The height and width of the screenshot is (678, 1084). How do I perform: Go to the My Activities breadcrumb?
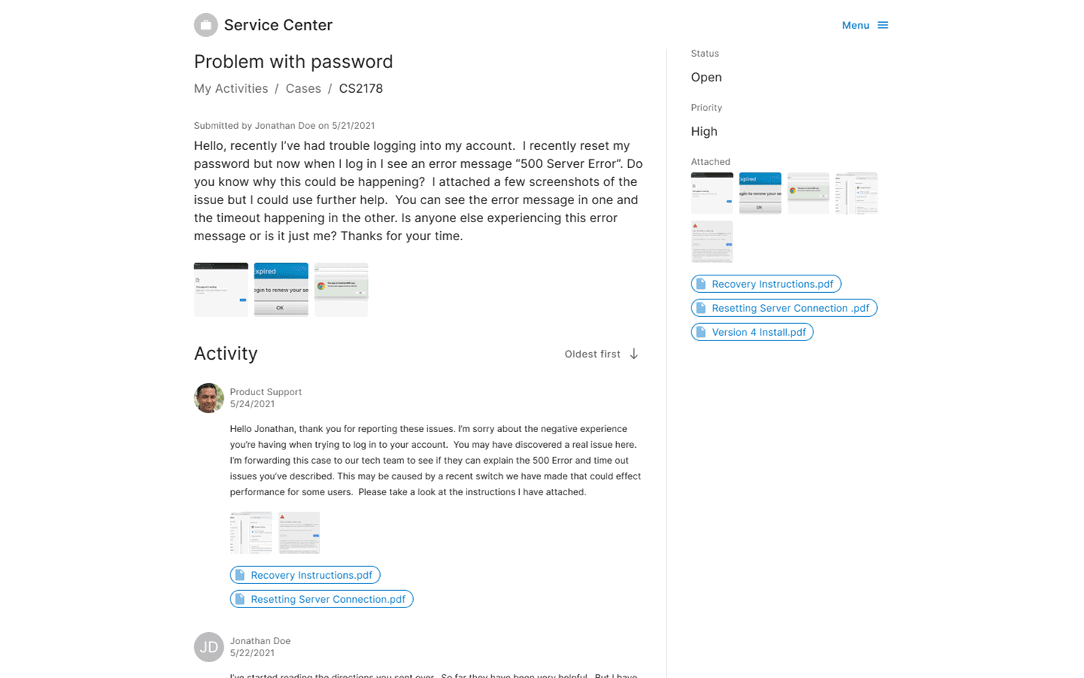(x=231, y=89)
